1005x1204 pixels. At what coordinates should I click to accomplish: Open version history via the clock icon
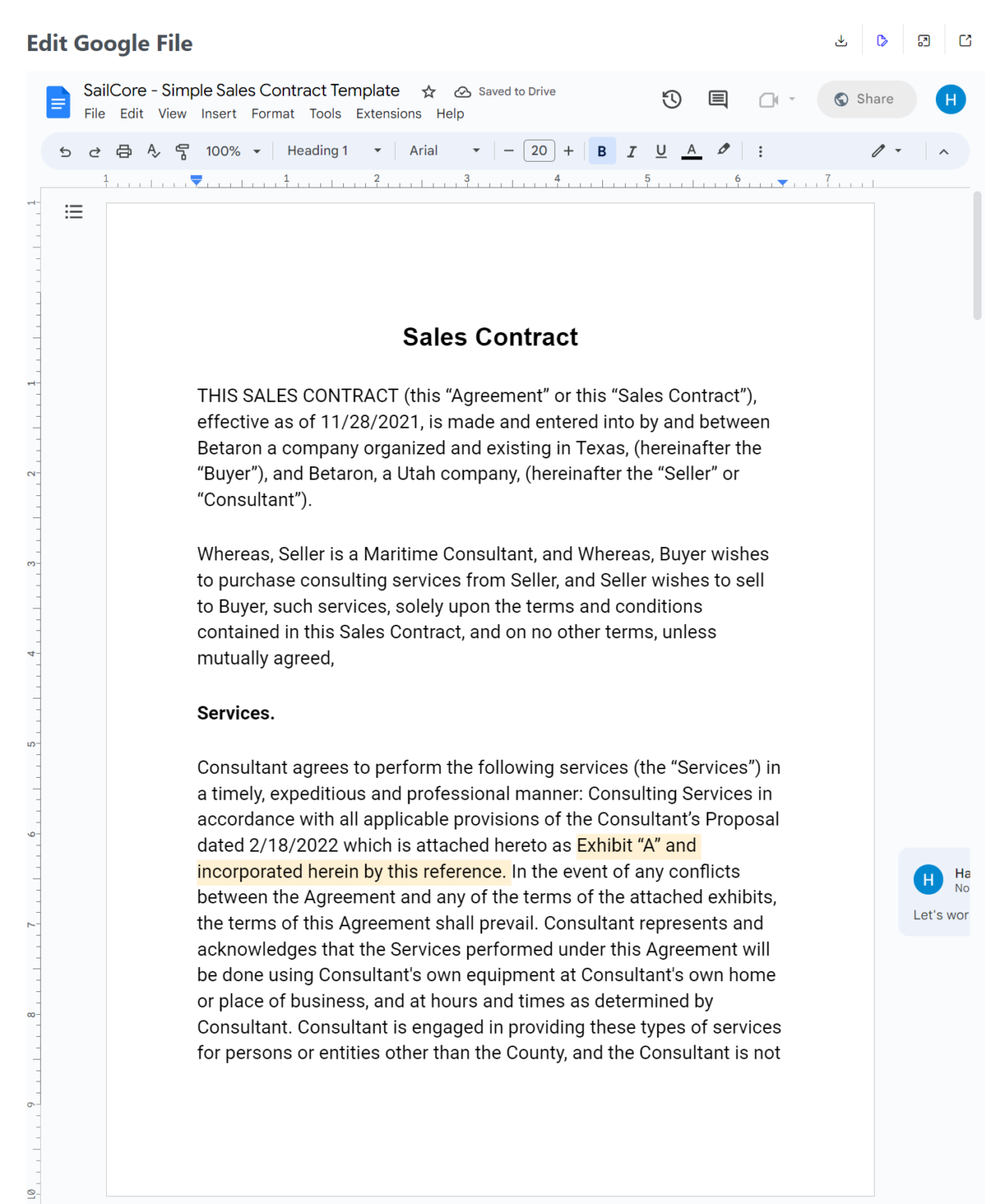pos(671,99)
